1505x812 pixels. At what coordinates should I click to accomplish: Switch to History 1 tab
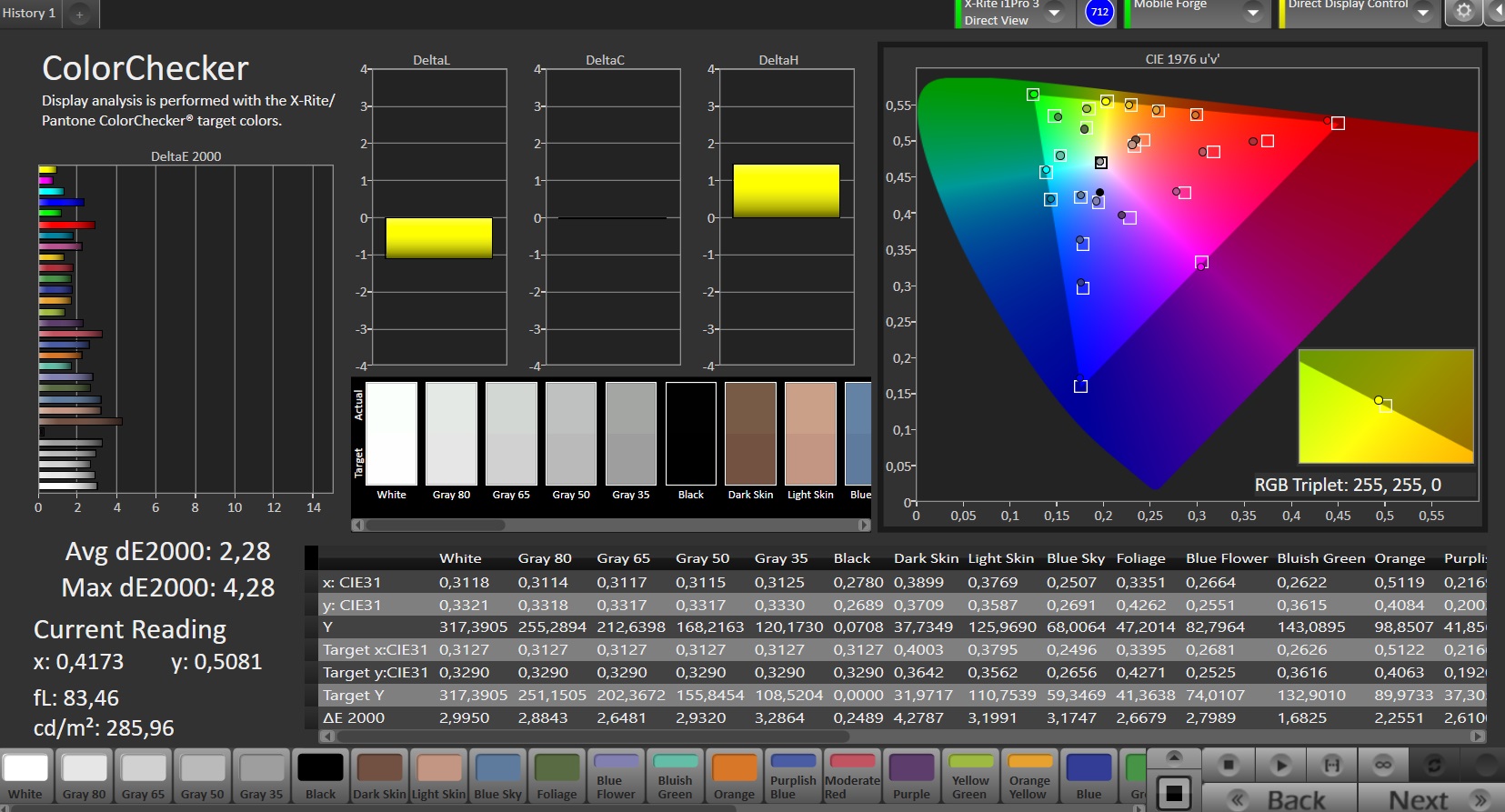(29, 13)
